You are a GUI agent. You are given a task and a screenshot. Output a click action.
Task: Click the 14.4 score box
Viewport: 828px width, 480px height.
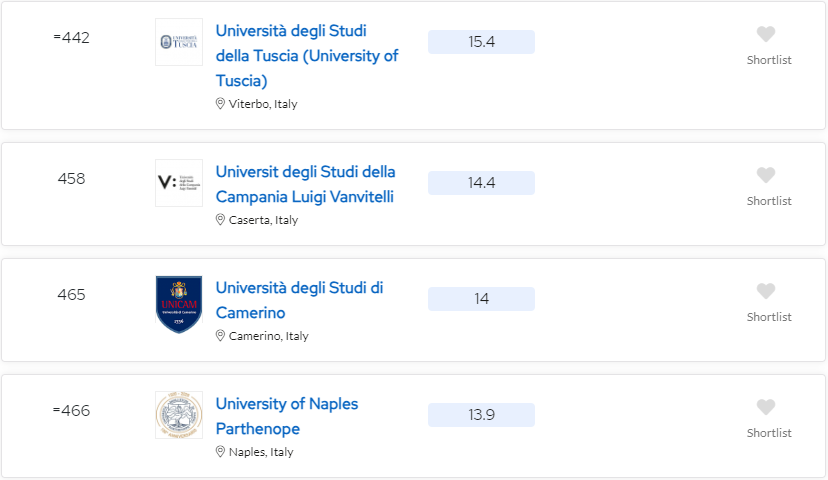click(x=482, y=183)
